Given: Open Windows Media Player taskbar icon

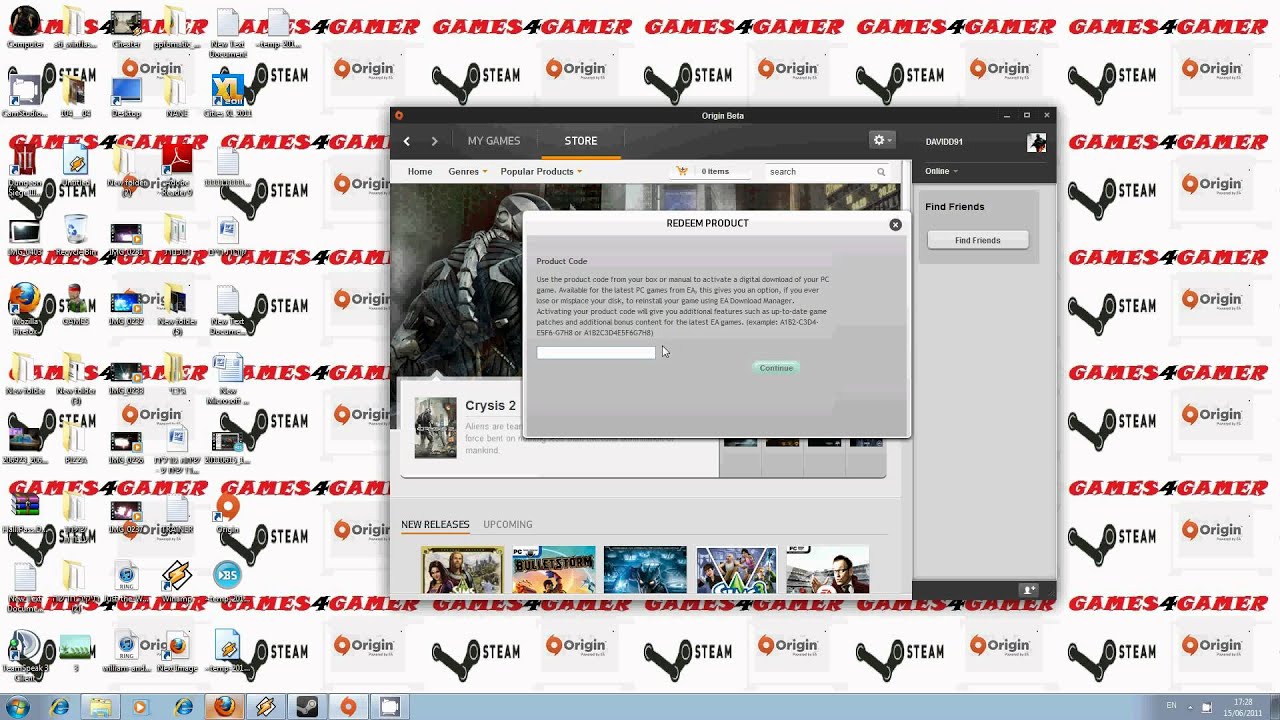Looking at the screenshot, I should [140, 707].
